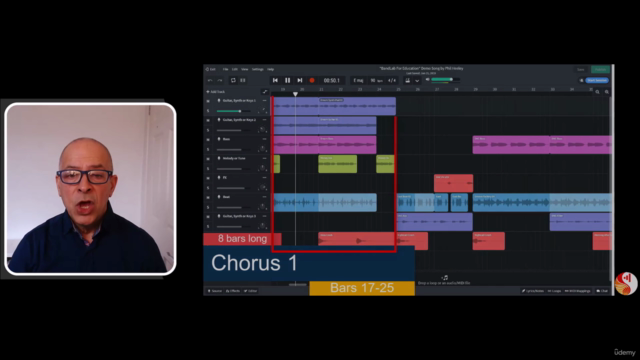Click the blue Start Session button
The width and height of the screenshot is (640, 360).
(597, 80)
